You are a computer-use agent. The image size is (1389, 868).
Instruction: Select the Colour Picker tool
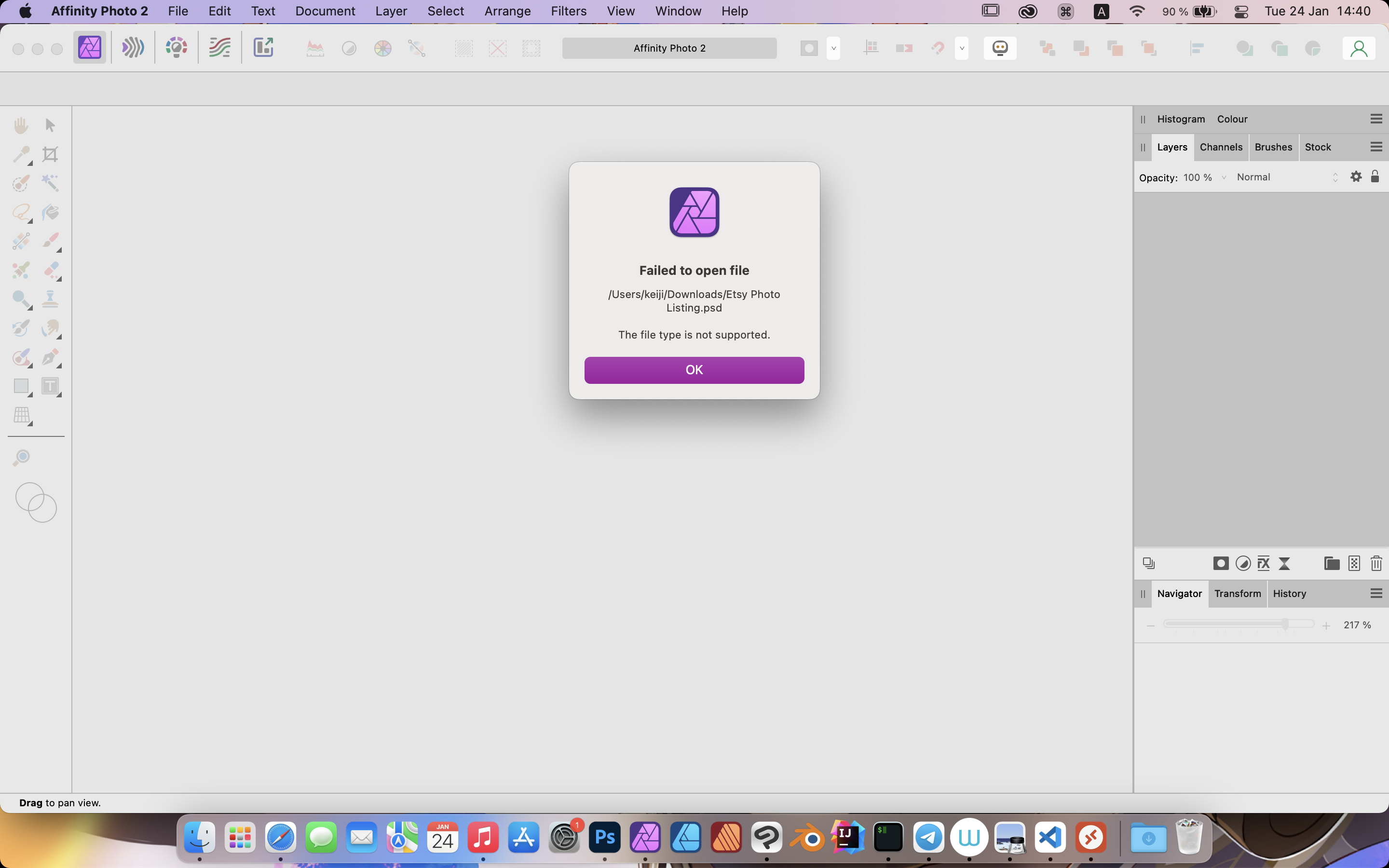click(x=21, y=154)
